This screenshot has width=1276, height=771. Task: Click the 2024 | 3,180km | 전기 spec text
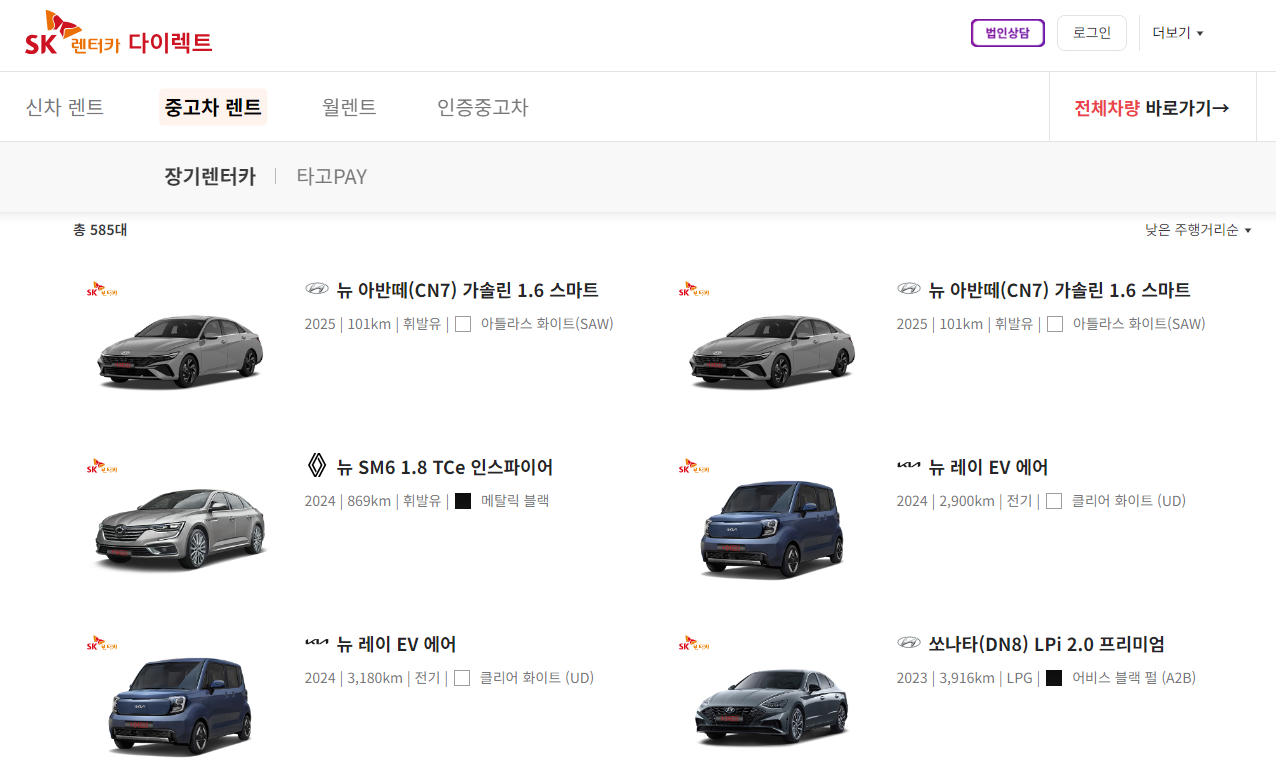point(372,678)
